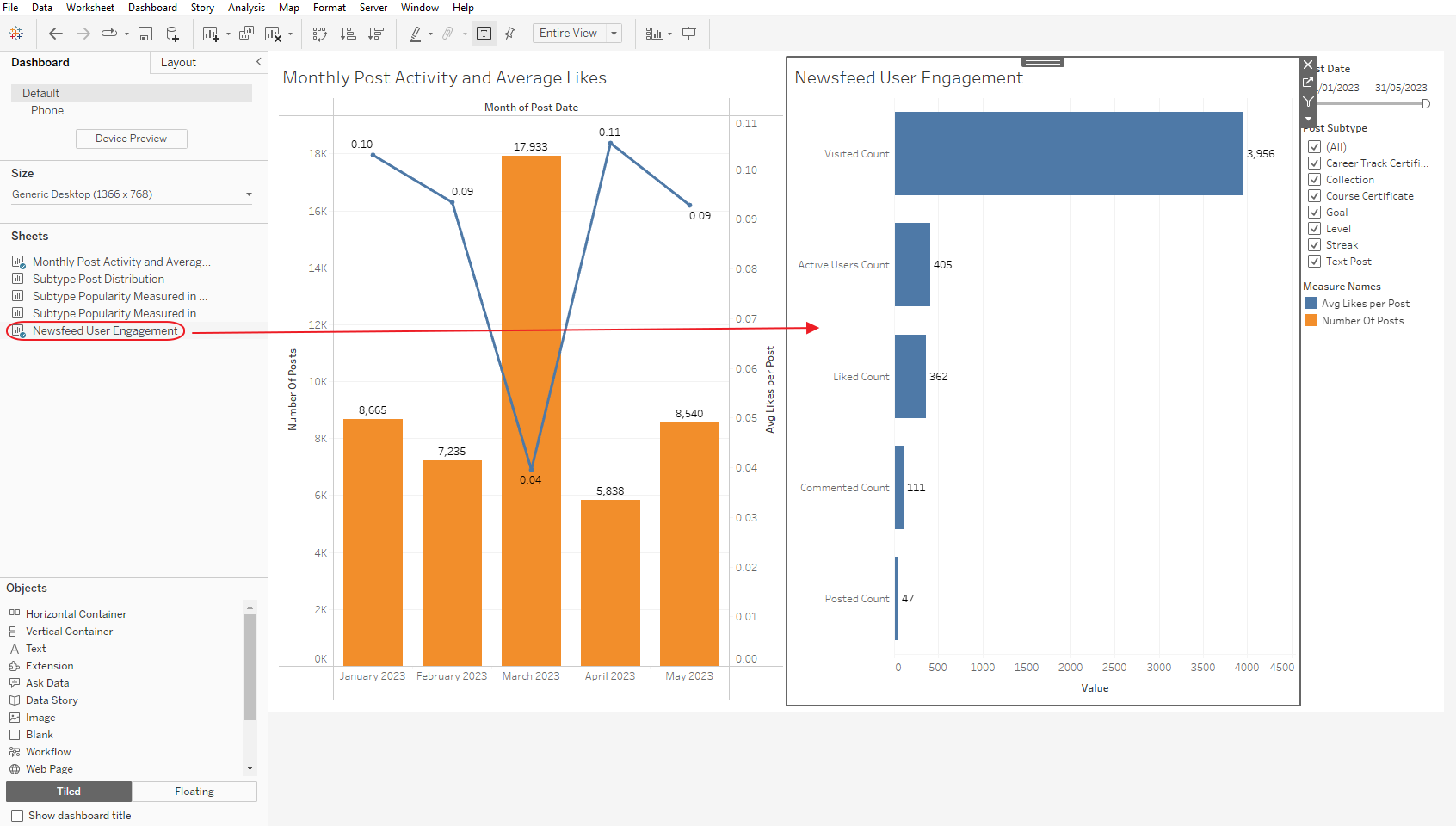This screenshot has width=1456, height=826.
Task: Click the Sort Ascending icon
Action: point(349,34)
